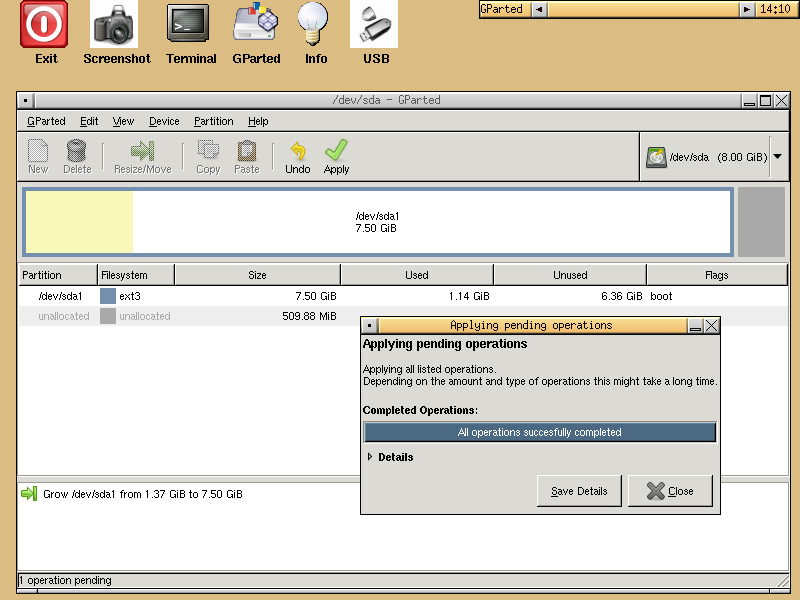
Task: Open the GParted window menu button in titlebar
Action: [26, 101]
